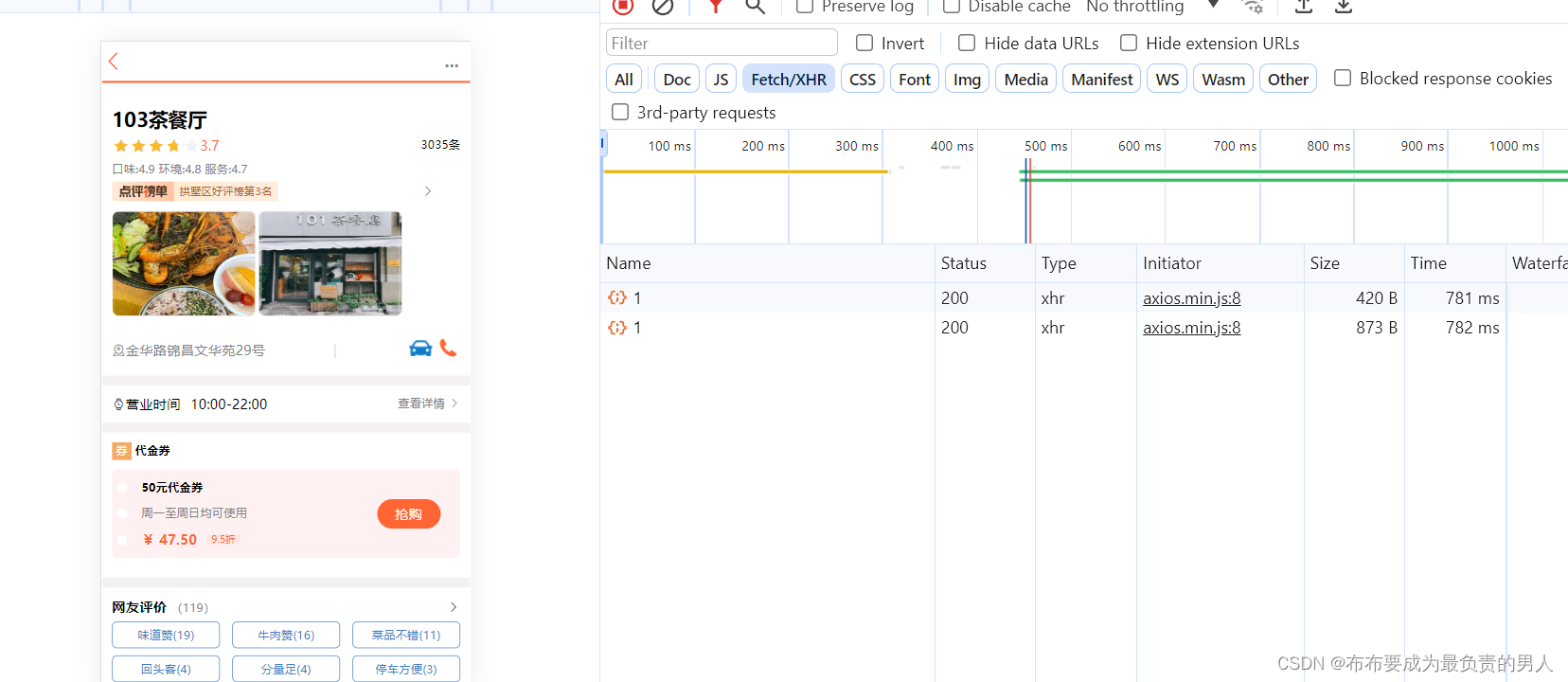Tap the orange phone call icon
Screen dimensions: 1568x682
[x=448, y=348]
